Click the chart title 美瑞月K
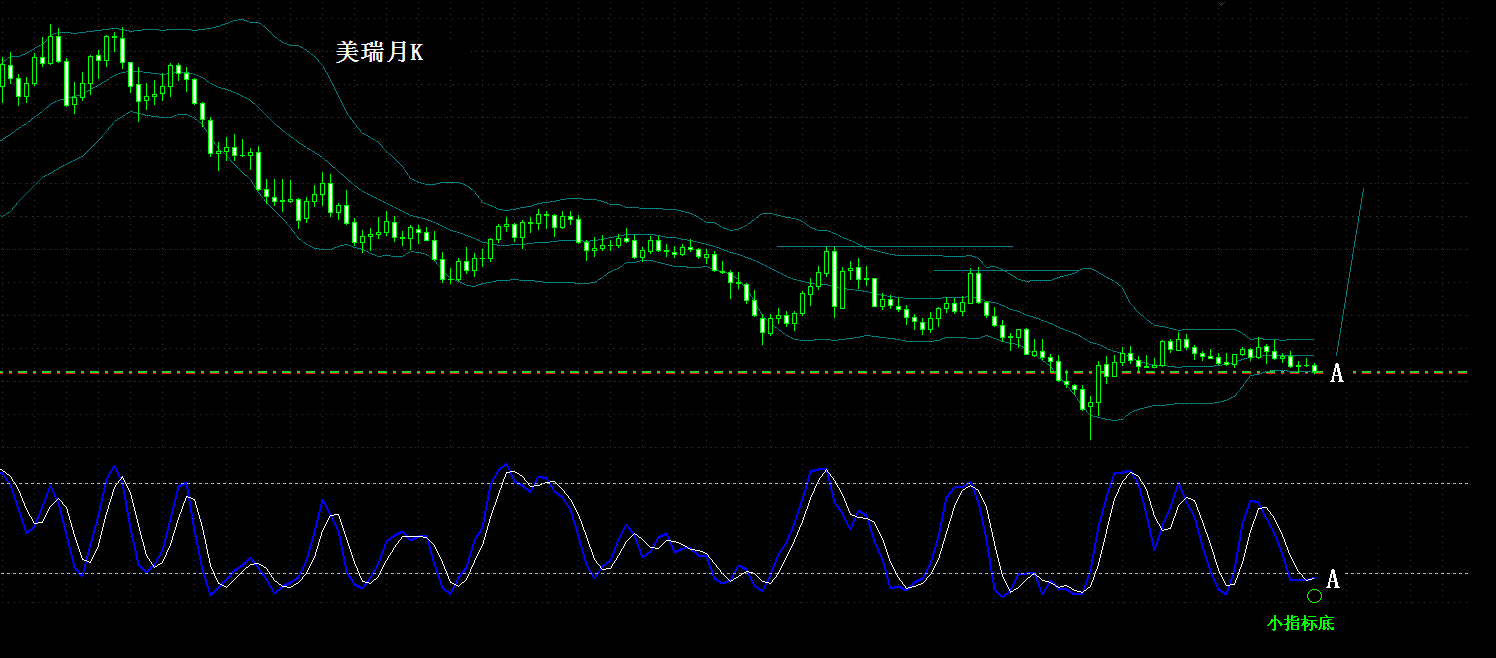The width and height of the screenshot is (1496, 658). pyautogui.click(x=379, y=53)
